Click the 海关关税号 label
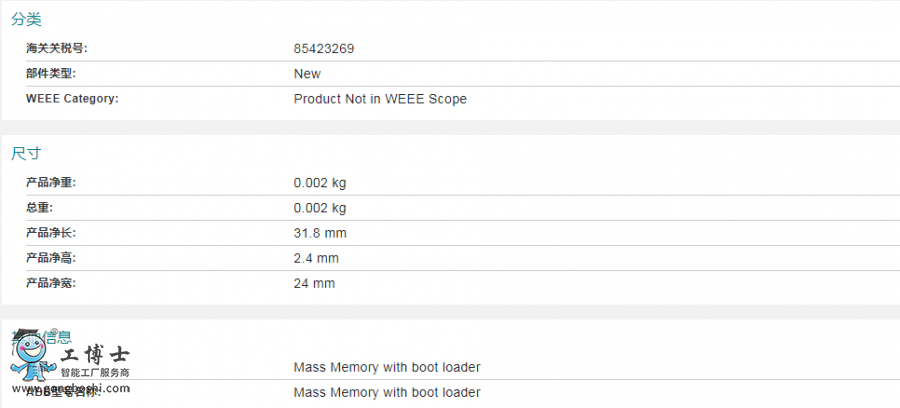This screenshot has width=900, height=408. point(57,48)
